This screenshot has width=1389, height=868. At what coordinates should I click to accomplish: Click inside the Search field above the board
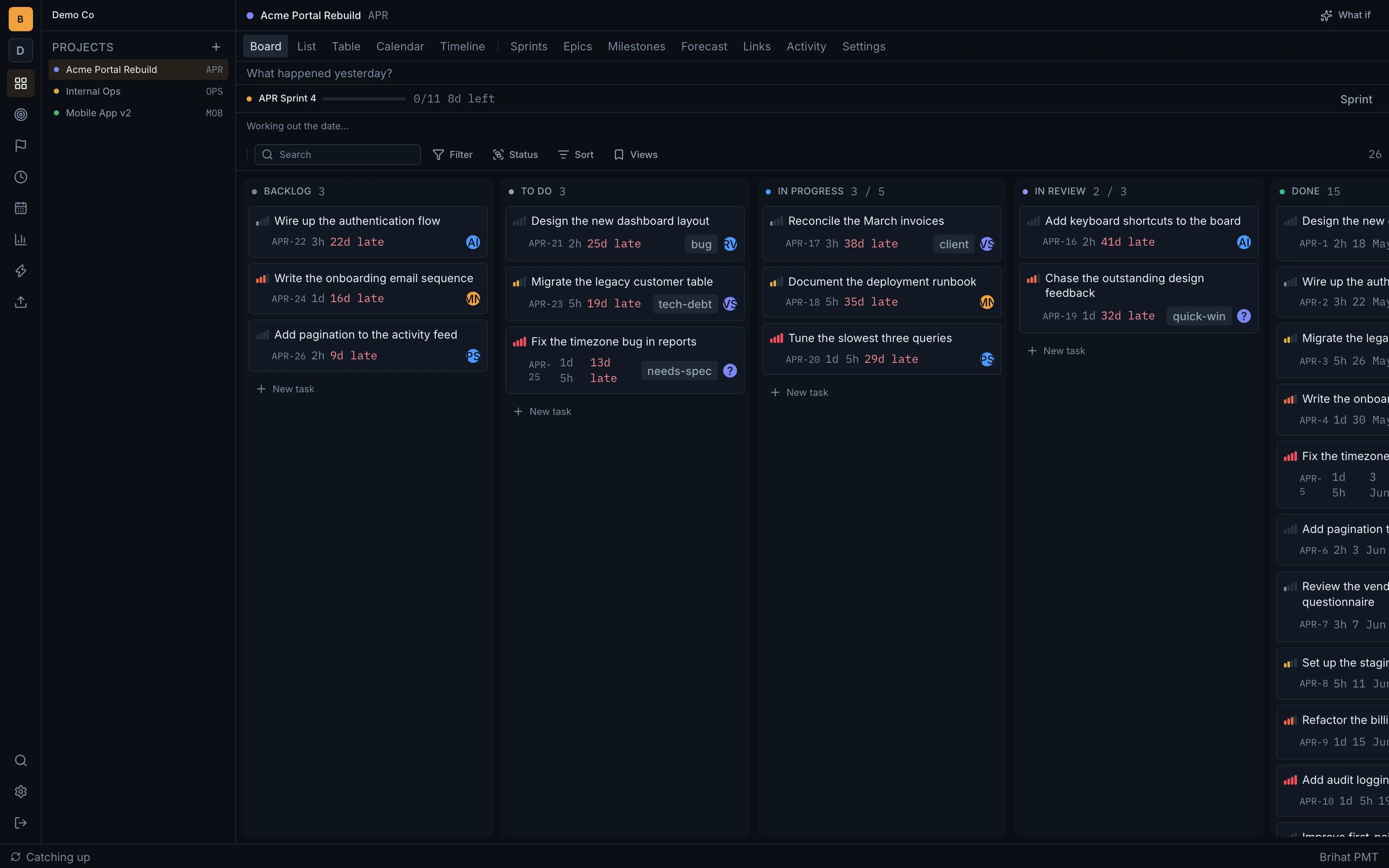pyautogui.click(x=338, y=155)
